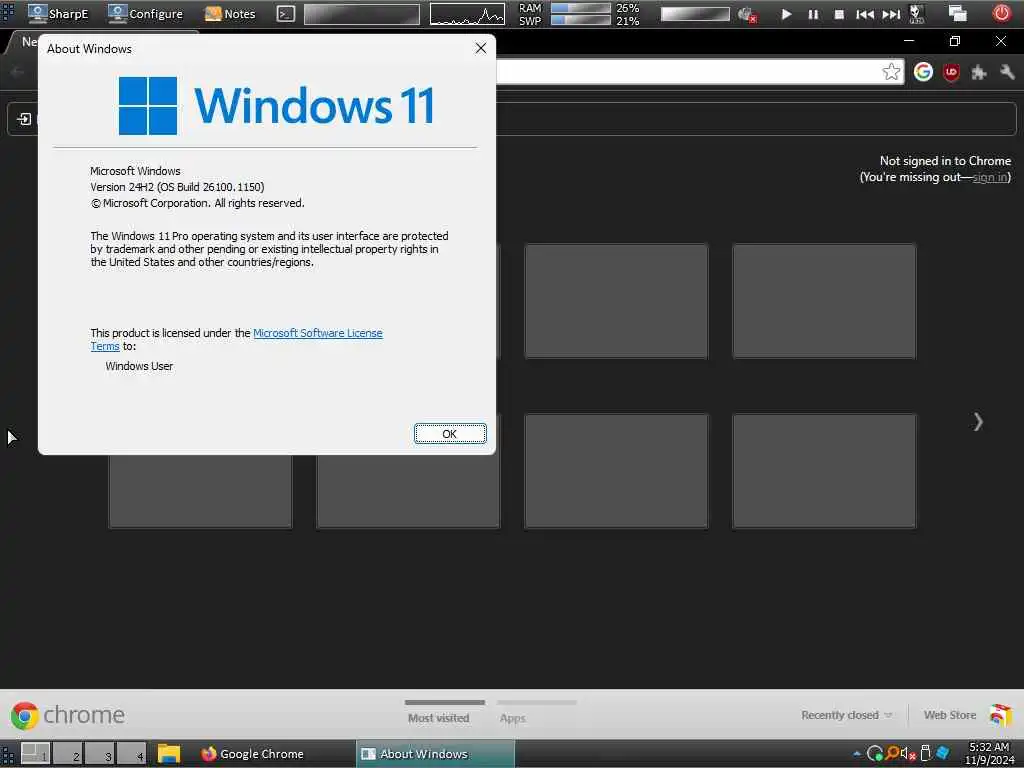Close the About Windows dialog

point(481,48)
